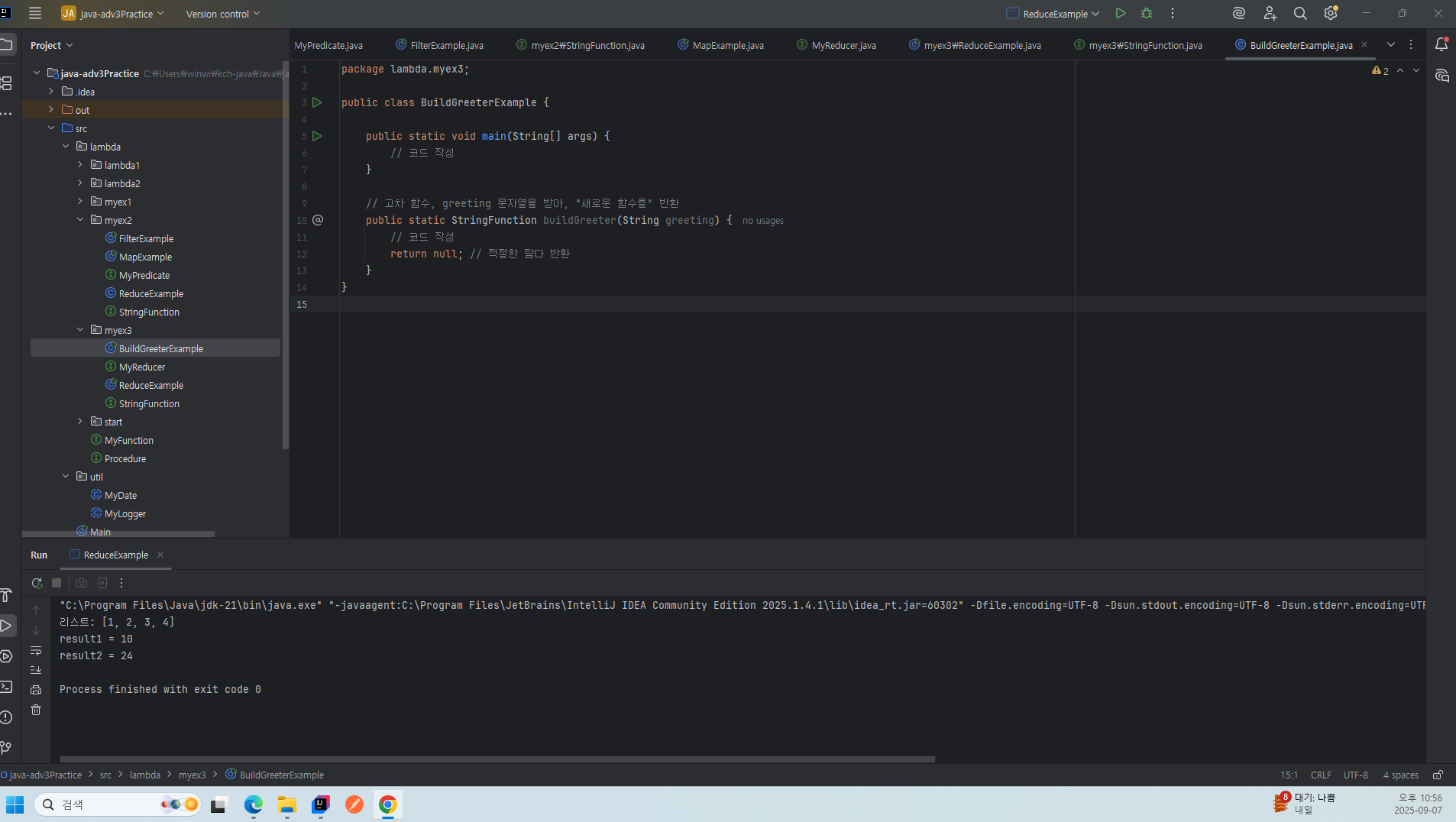Click the Windows taskbar search box
This screenshot has height=822, width=1456.
[x=118, y=804]
